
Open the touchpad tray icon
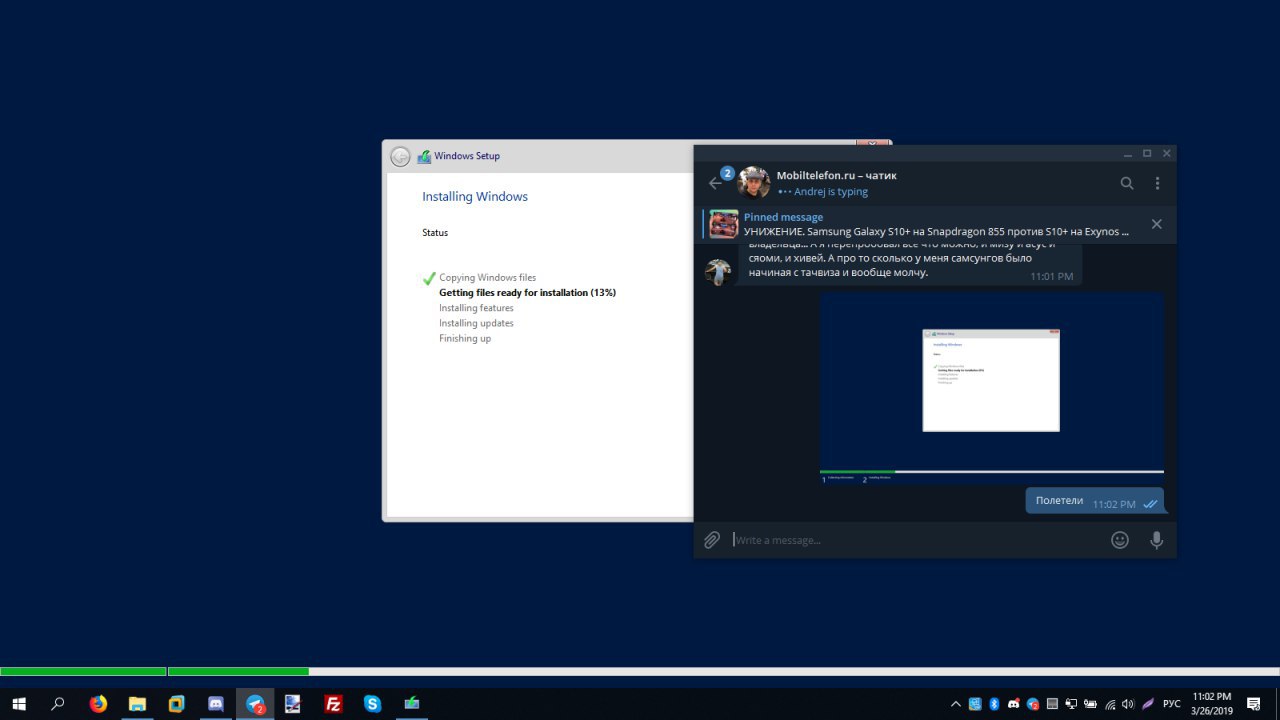tap(1052, 704)
